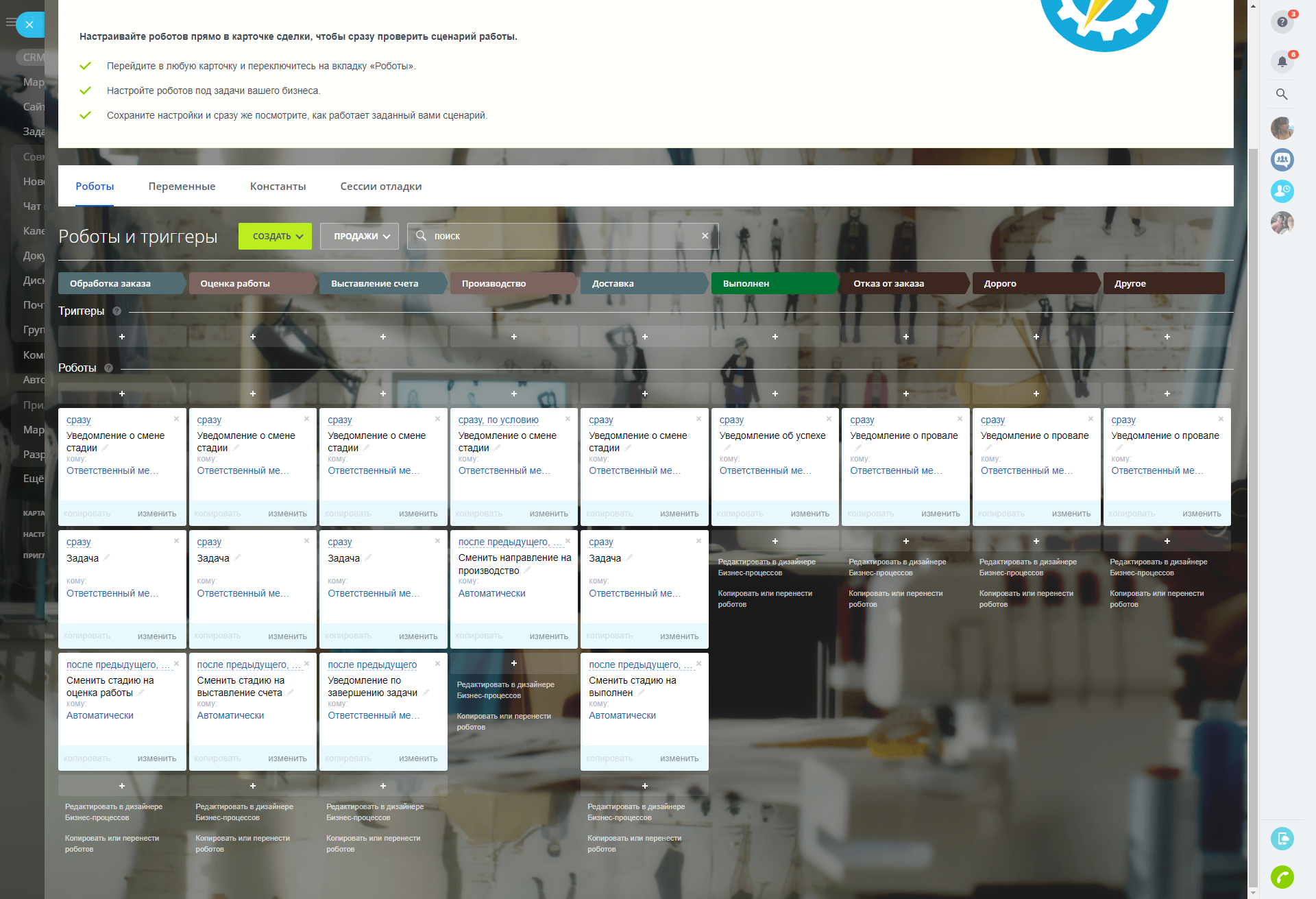Click изменить on Сменить направление на производство
Viewport: 1316px width, 899px height.
548,636
